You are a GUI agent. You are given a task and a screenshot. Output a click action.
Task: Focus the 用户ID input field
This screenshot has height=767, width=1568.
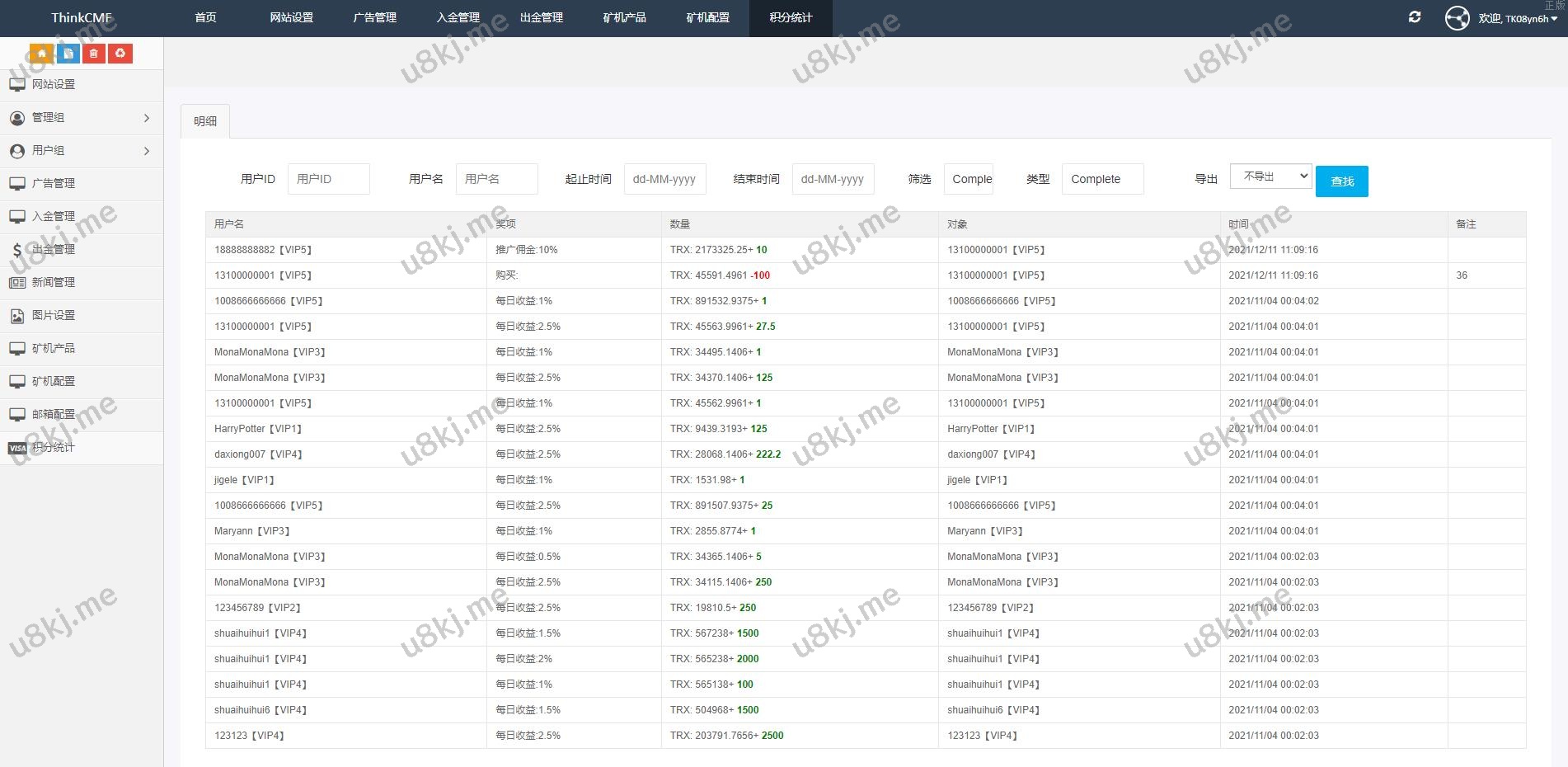click(328, 179)
